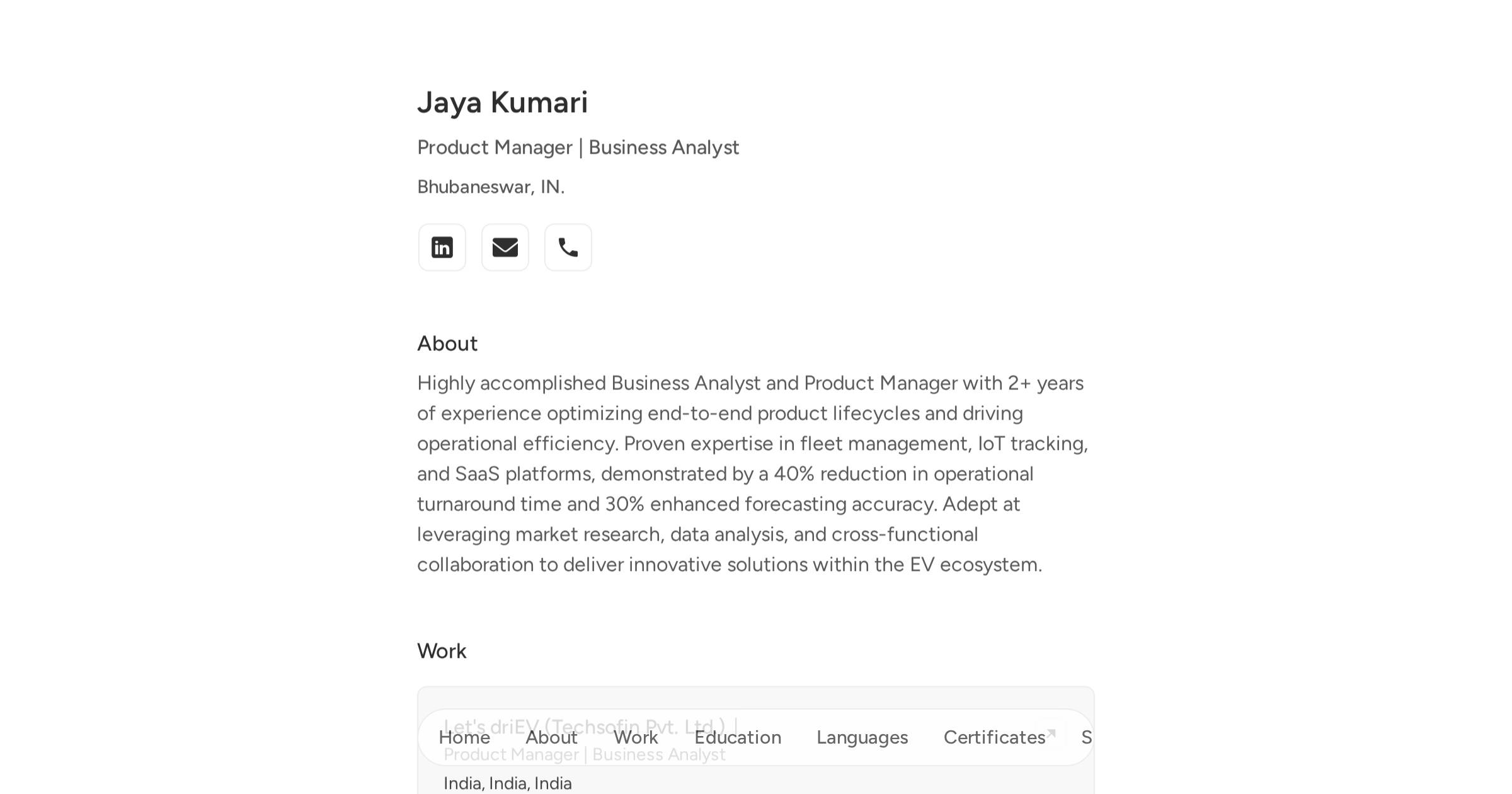Screen dimensions: 1512x794
Task: Open the external link arrow on work card
Action: point(1050,734)
